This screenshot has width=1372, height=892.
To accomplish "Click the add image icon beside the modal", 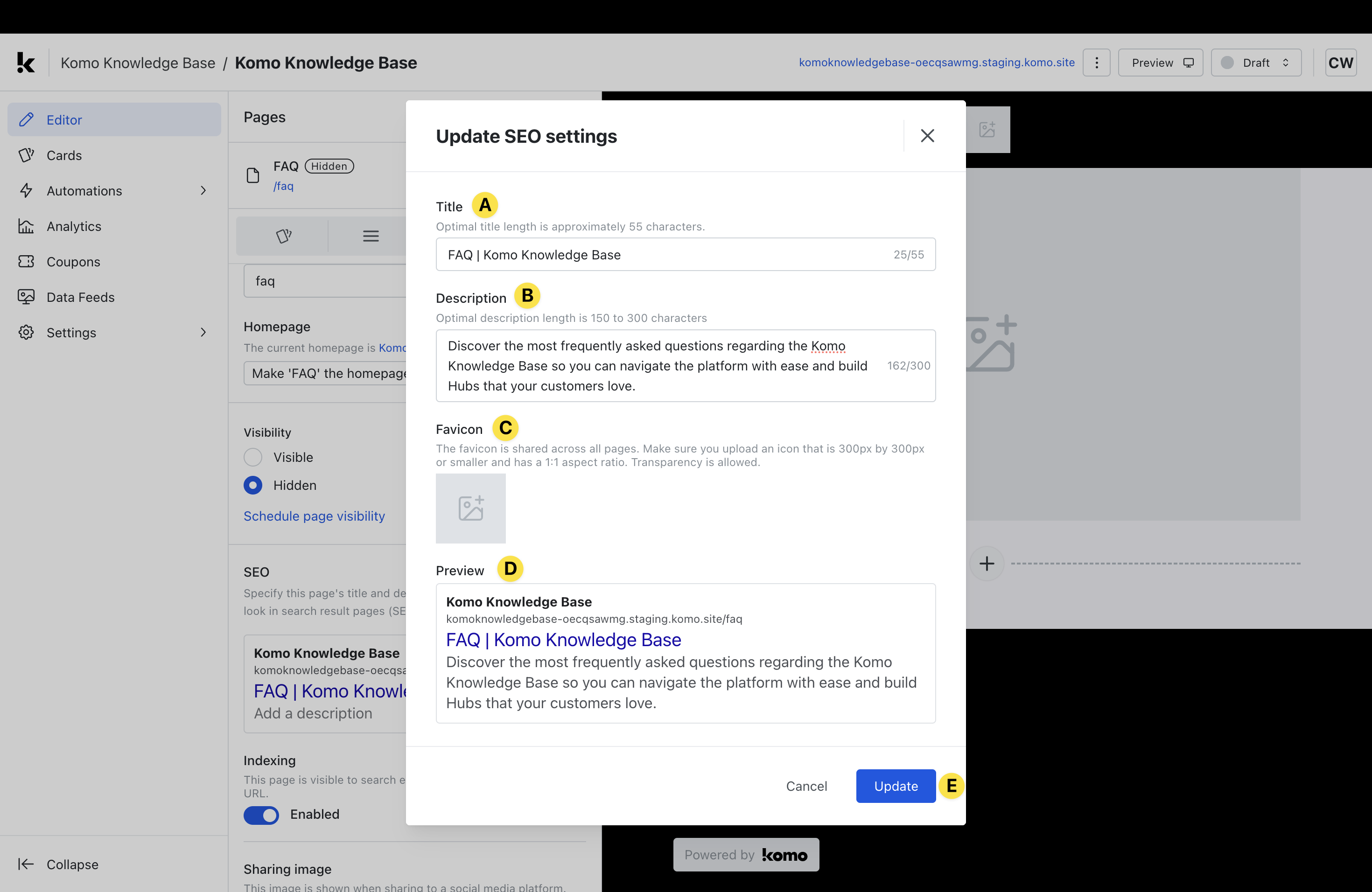I will pos(987,129).
